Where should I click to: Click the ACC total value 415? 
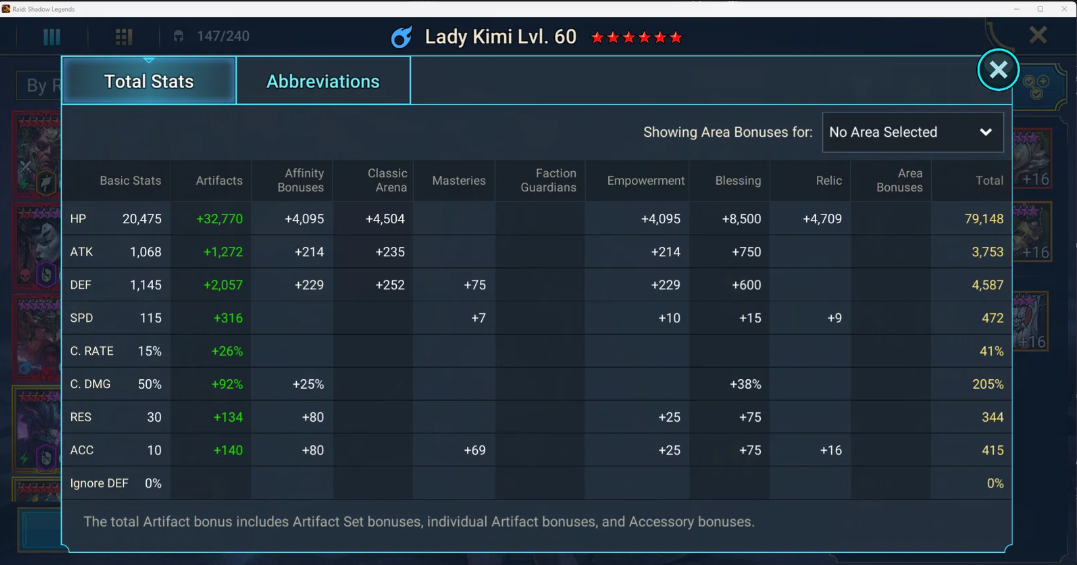(993, 450)
